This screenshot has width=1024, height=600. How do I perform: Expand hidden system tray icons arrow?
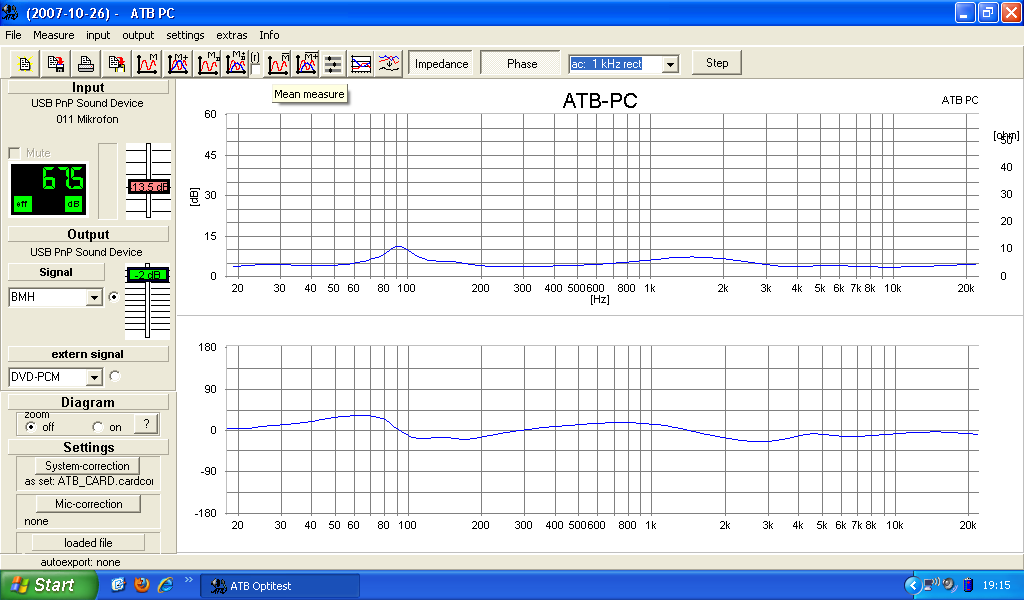(913, 585)
